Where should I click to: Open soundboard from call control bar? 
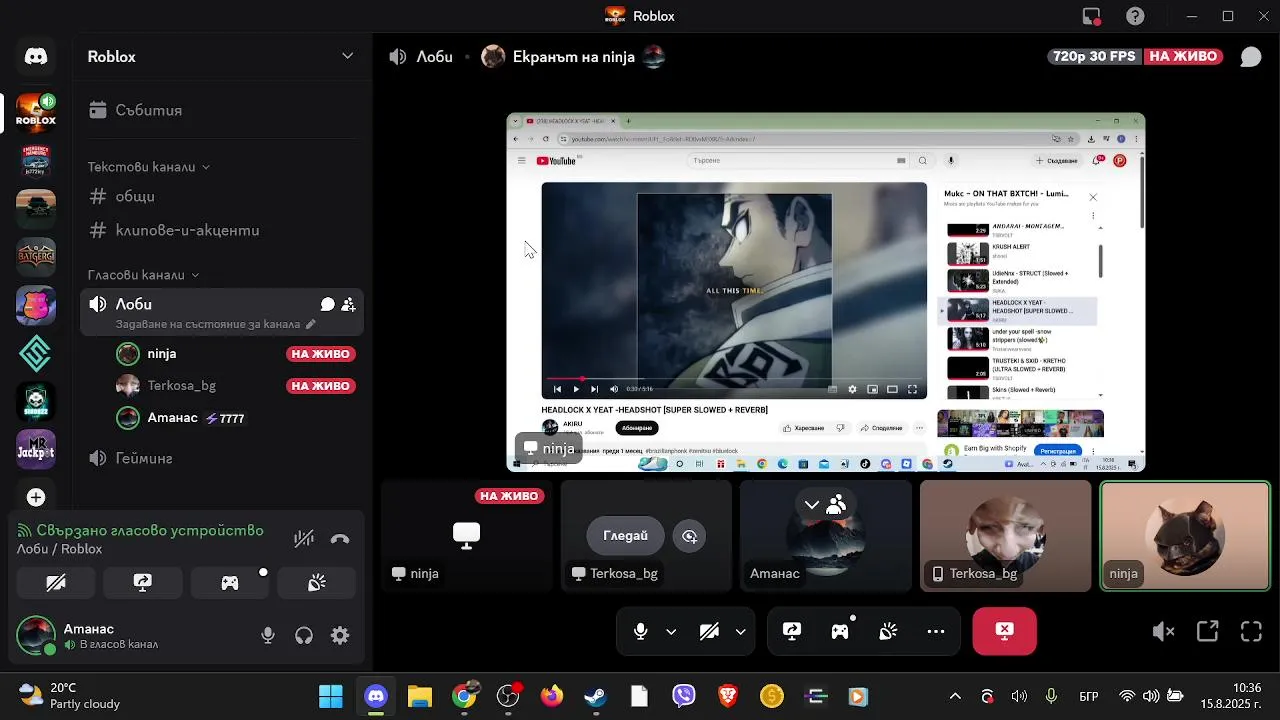(x=888, y=631)
